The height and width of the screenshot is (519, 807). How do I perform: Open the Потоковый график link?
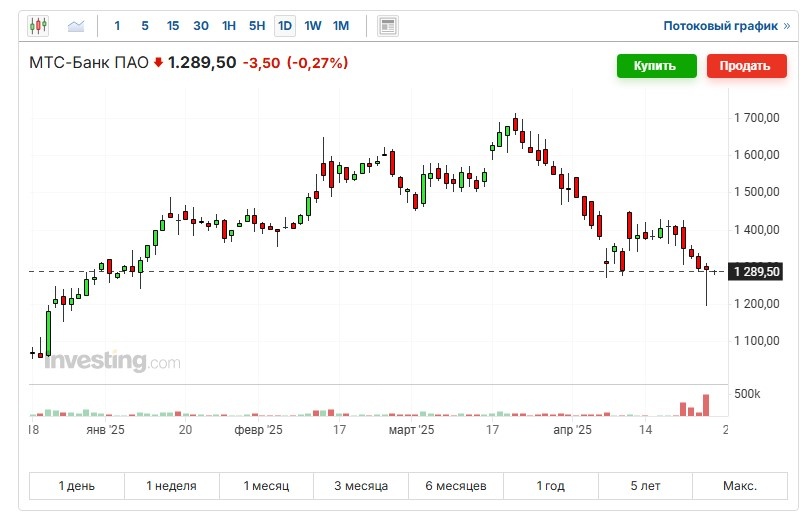coord(726,26)
